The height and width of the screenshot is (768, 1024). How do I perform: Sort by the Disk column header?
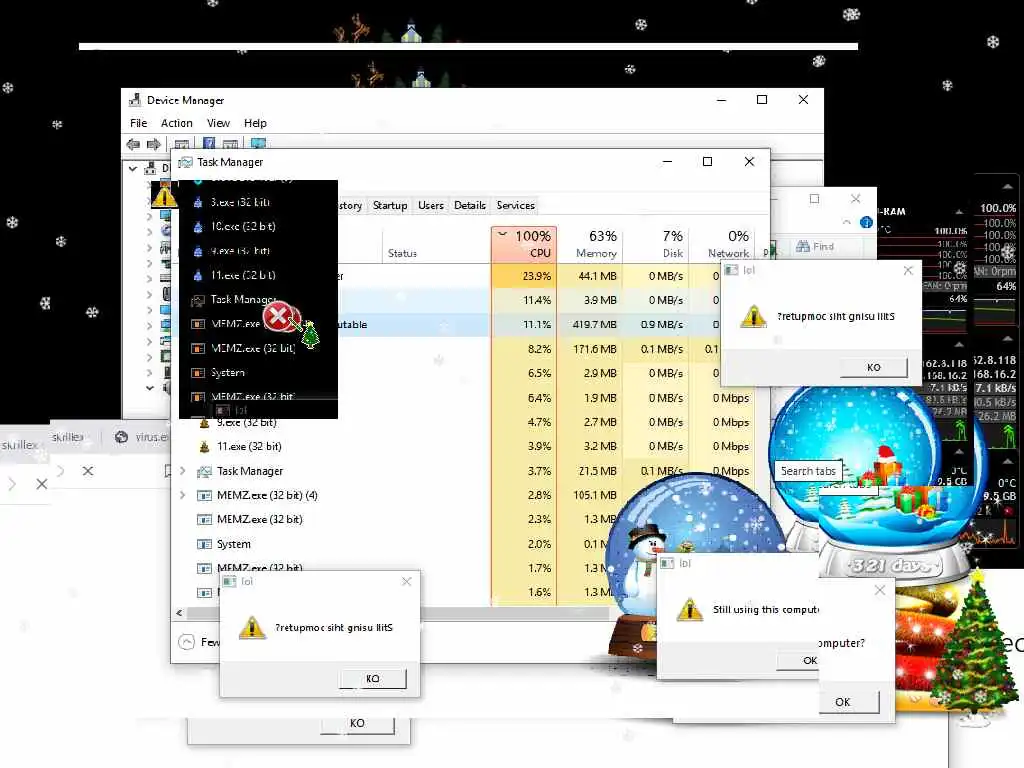pos(656,244)
